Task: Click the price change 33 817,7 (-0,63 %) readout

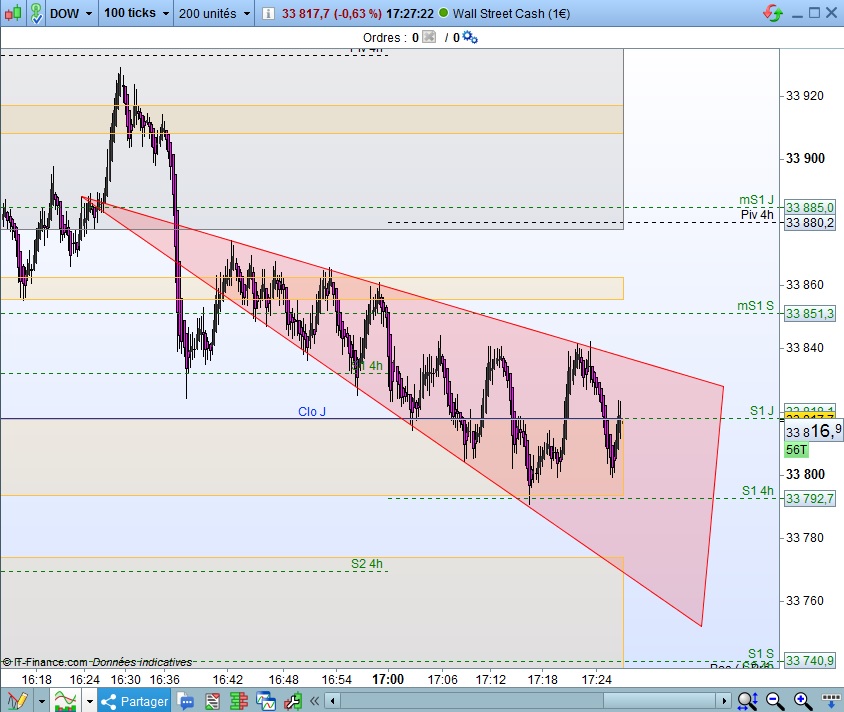Action: click(332, 13)
